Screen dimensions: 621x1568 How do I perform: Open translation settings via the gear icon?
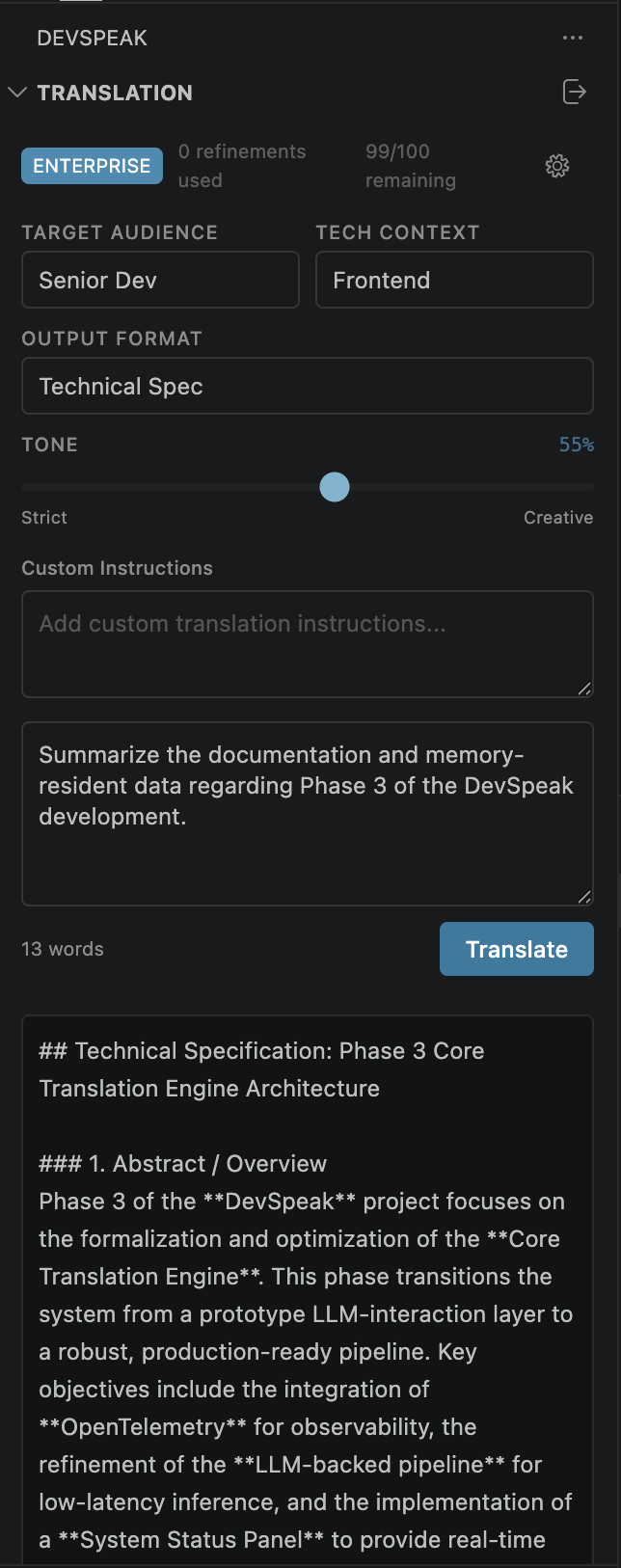click(x=556, y=166)
